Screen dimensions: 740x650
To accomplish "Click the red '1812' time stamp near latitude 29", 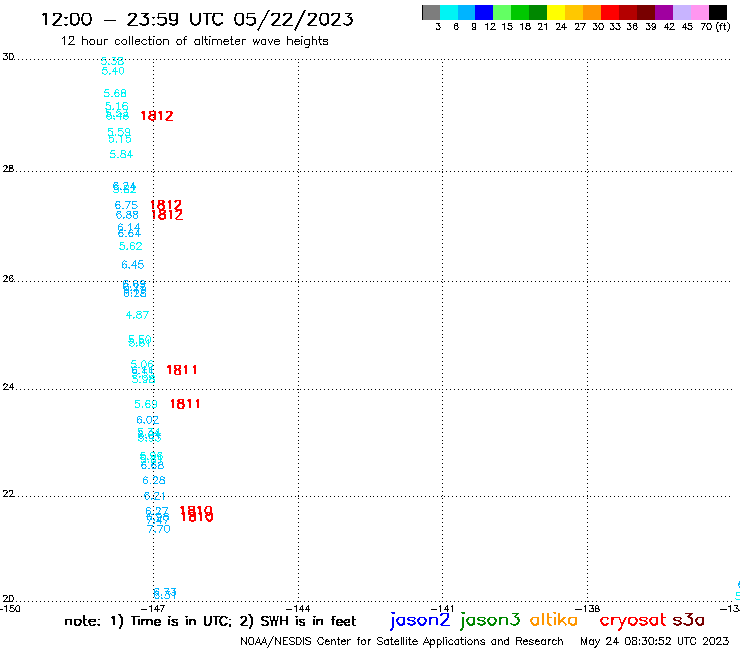I will (157, 116).
